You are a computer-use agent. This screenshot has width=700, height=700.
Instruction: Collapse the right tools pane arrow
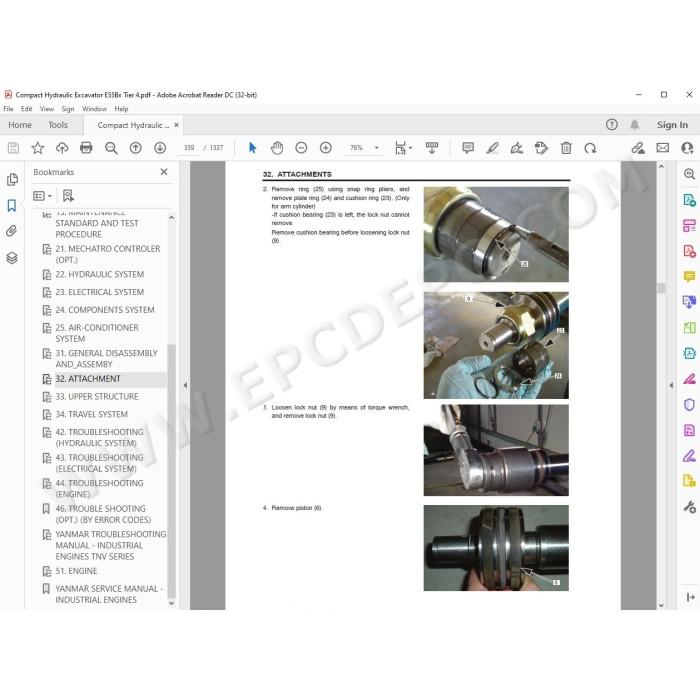(671, 385)
